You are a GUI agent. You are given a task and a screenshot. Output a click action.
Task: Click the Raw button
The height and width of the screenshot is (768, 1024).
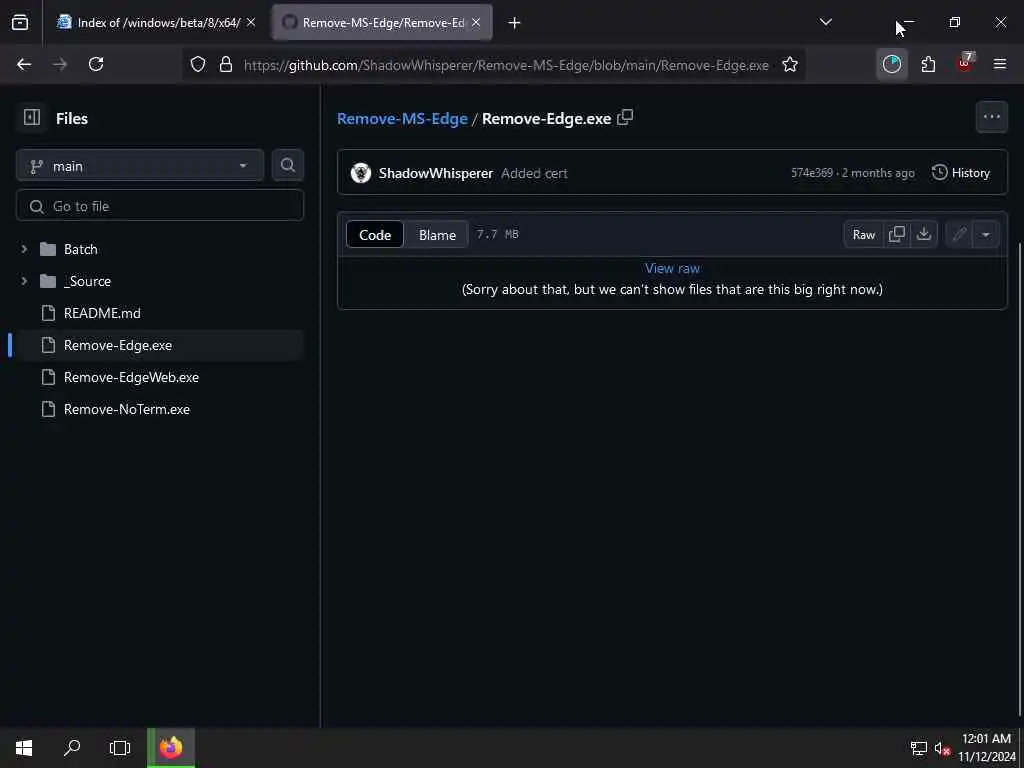863,234
